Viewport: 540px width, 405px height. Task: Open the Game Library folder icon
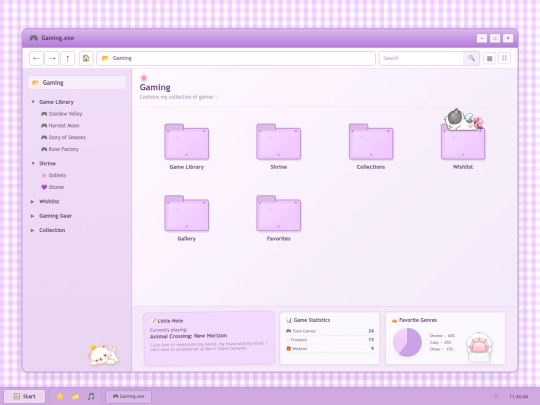coord(187,142)
